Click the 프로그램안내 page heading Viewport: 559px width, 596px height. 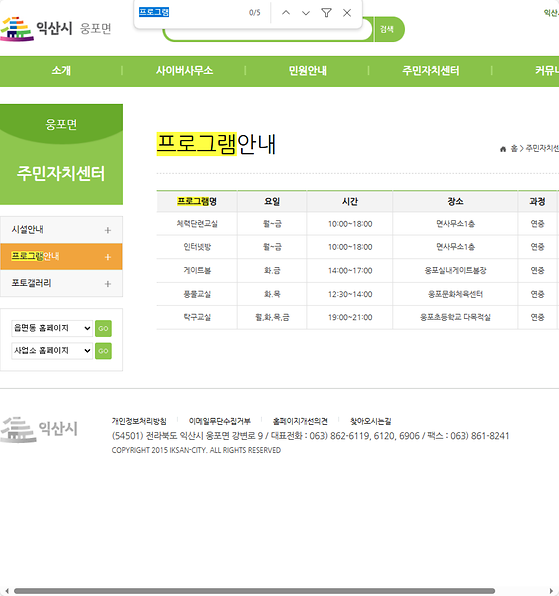pyautogui.click(x=216, y=144)
